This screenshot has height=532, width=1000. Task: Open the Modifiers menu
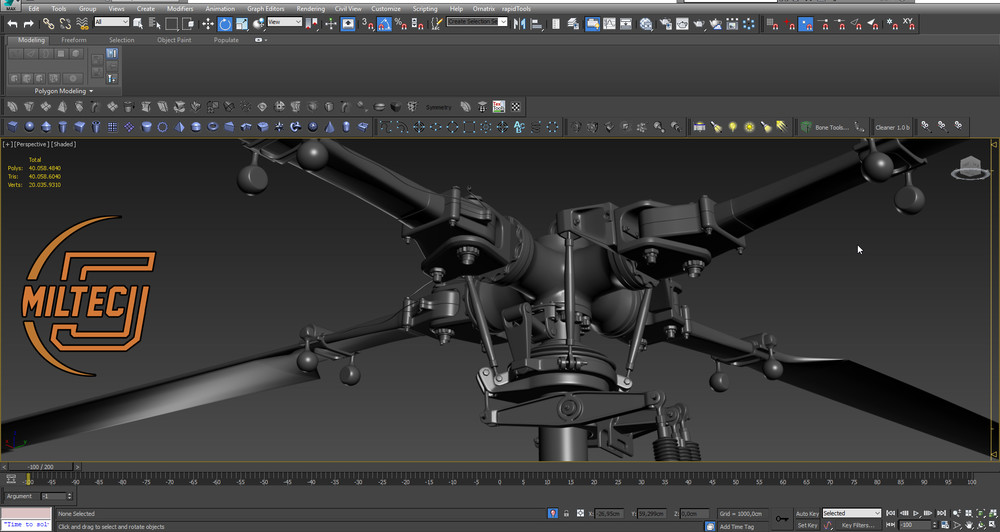(x=180, y=8)
